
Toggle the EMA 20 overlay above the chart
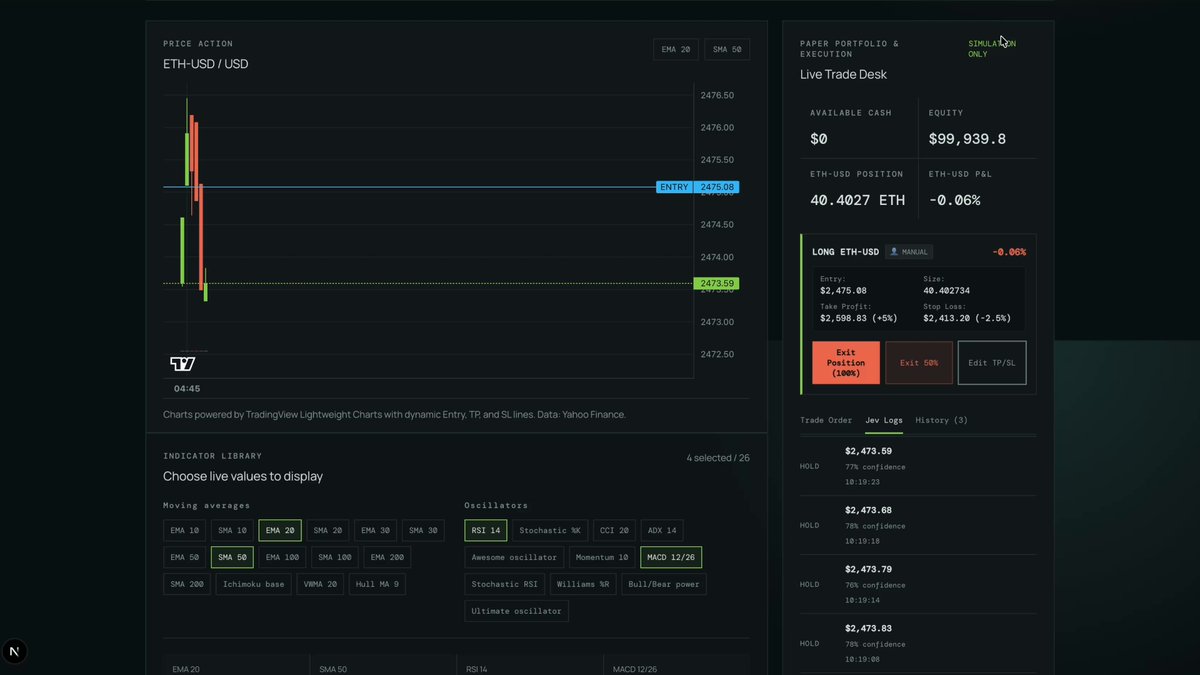tap(676, 49)
